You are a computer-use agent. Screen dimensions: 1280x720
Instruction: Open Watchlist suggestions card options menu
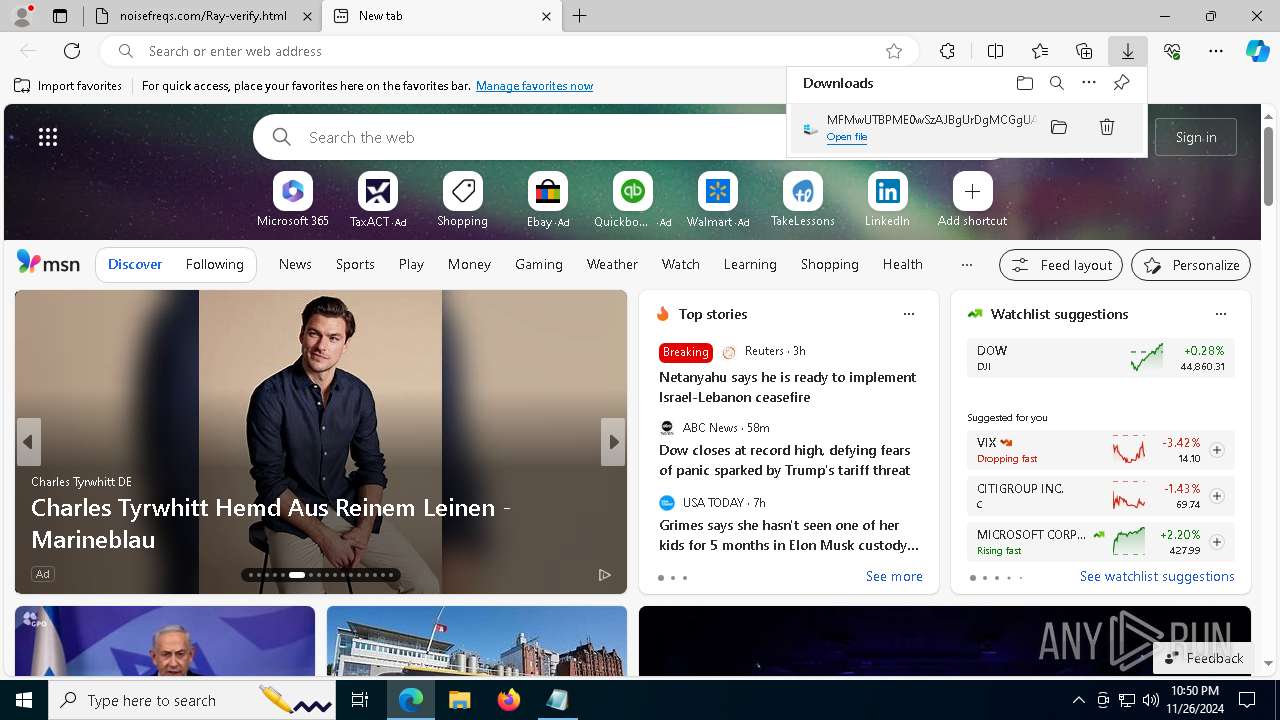click(x=1221, y=314)
